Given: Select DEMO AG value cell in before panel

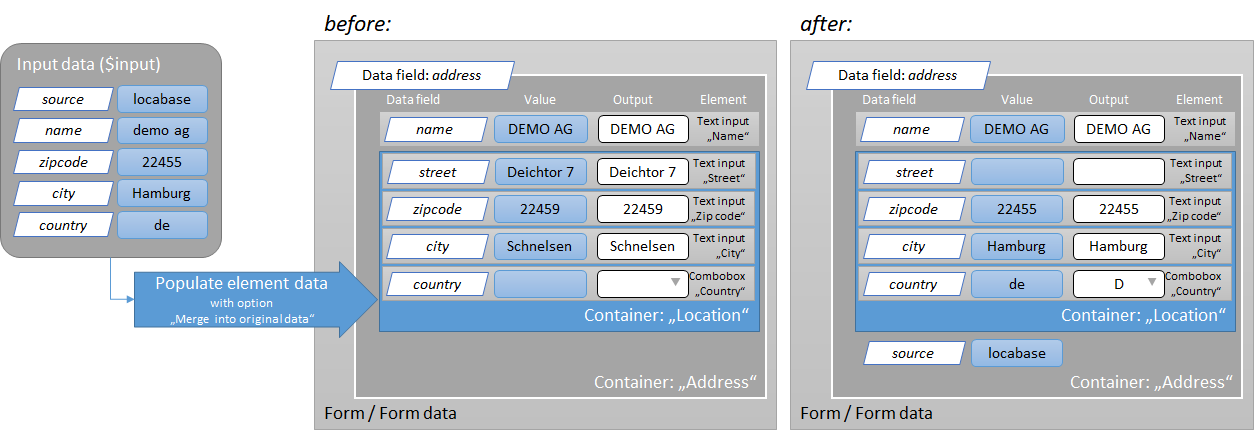Looking at the screenshot, I should [541, 129].
